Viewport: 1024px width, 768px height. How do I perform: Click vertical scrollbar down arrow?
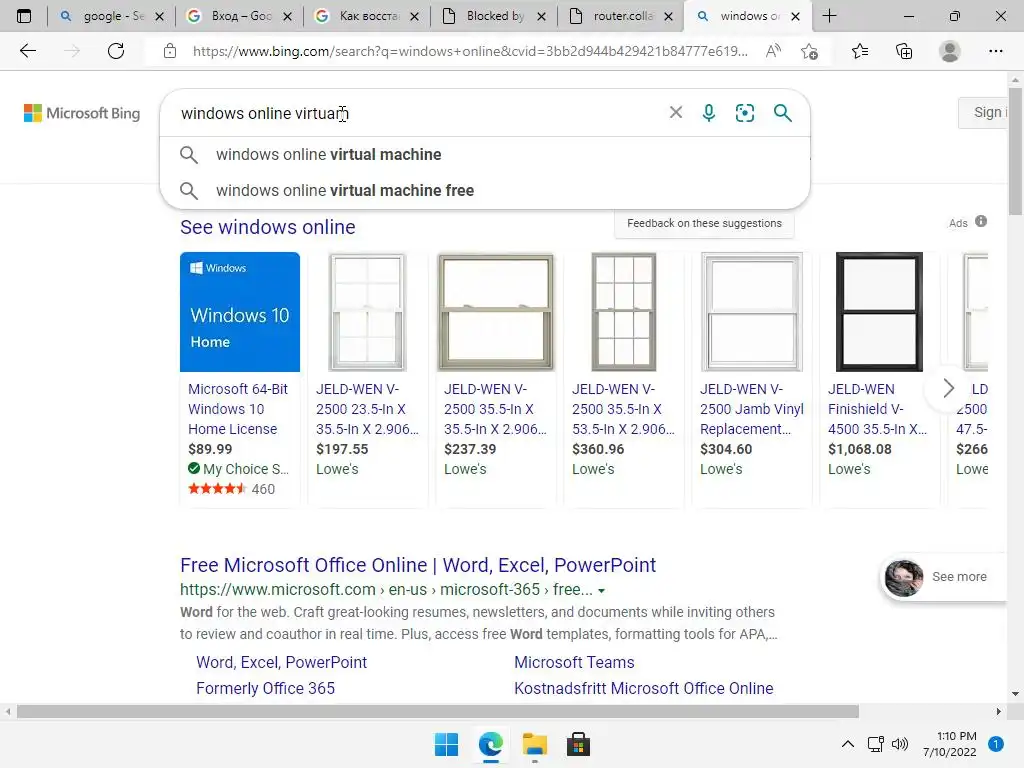(x=1015, y=694)
